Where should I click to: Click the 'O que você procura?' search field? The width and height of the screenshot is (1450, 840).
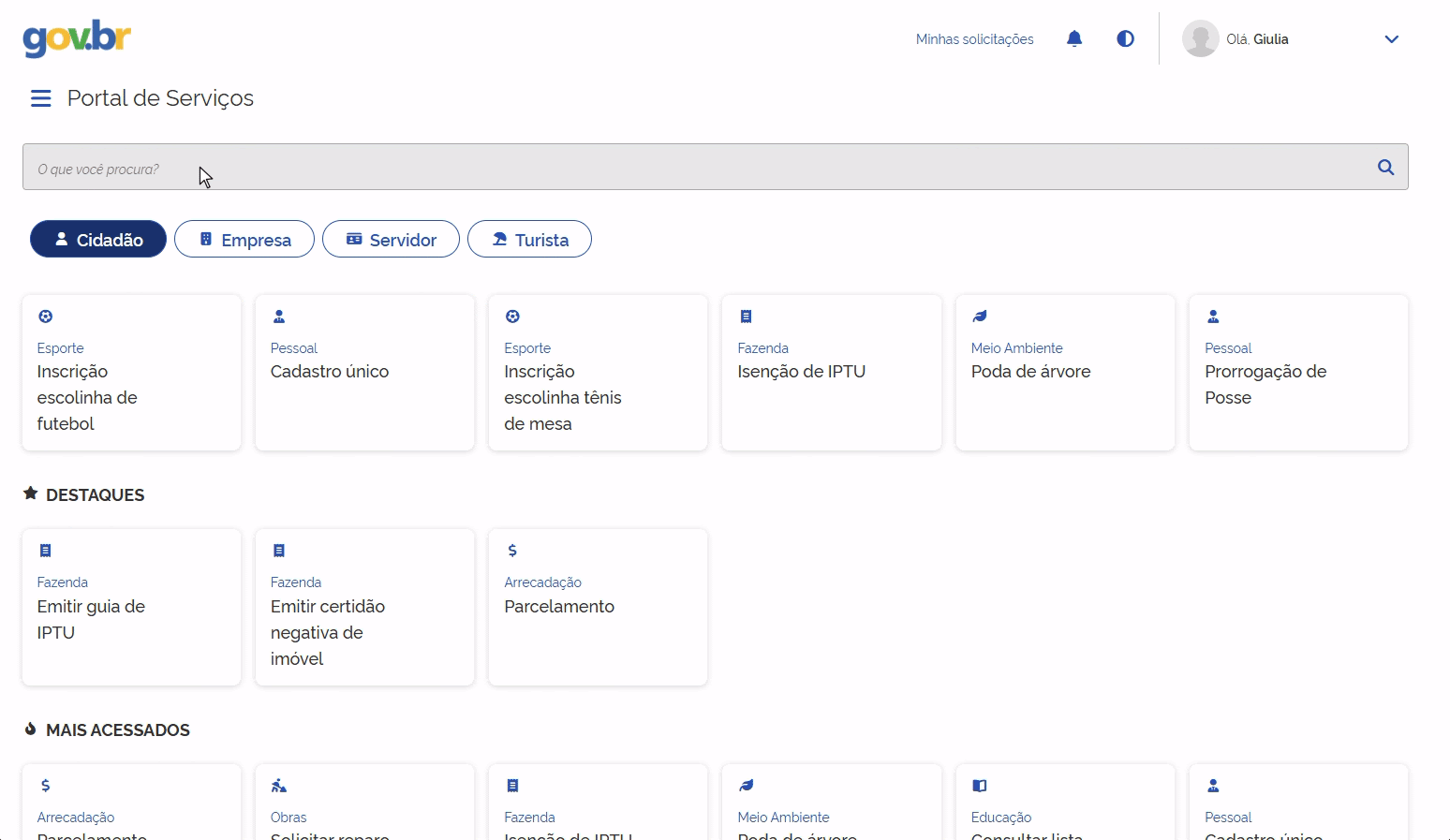tap(716, 167)
